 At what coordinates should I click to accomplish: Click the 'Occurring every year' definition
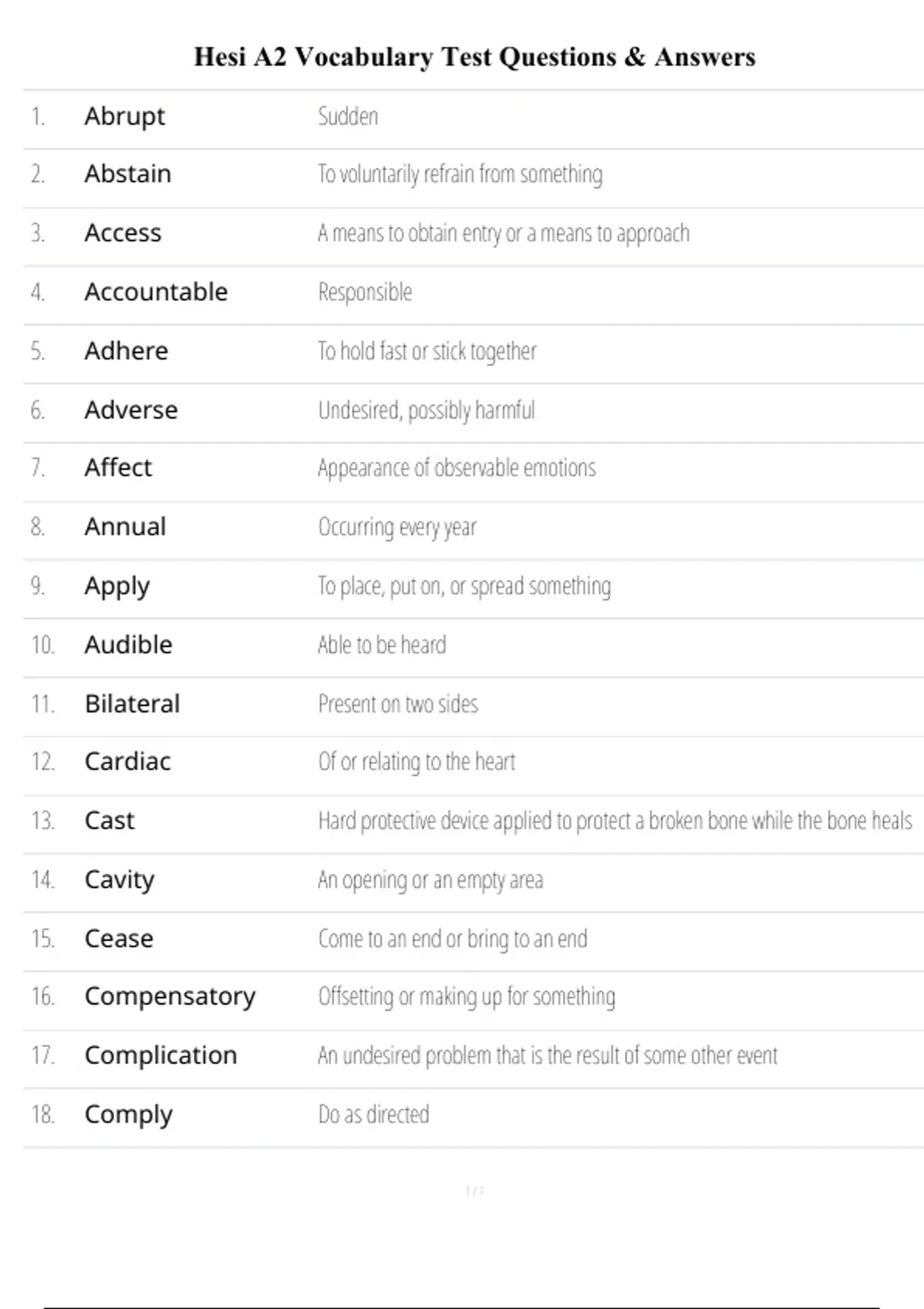397,527
